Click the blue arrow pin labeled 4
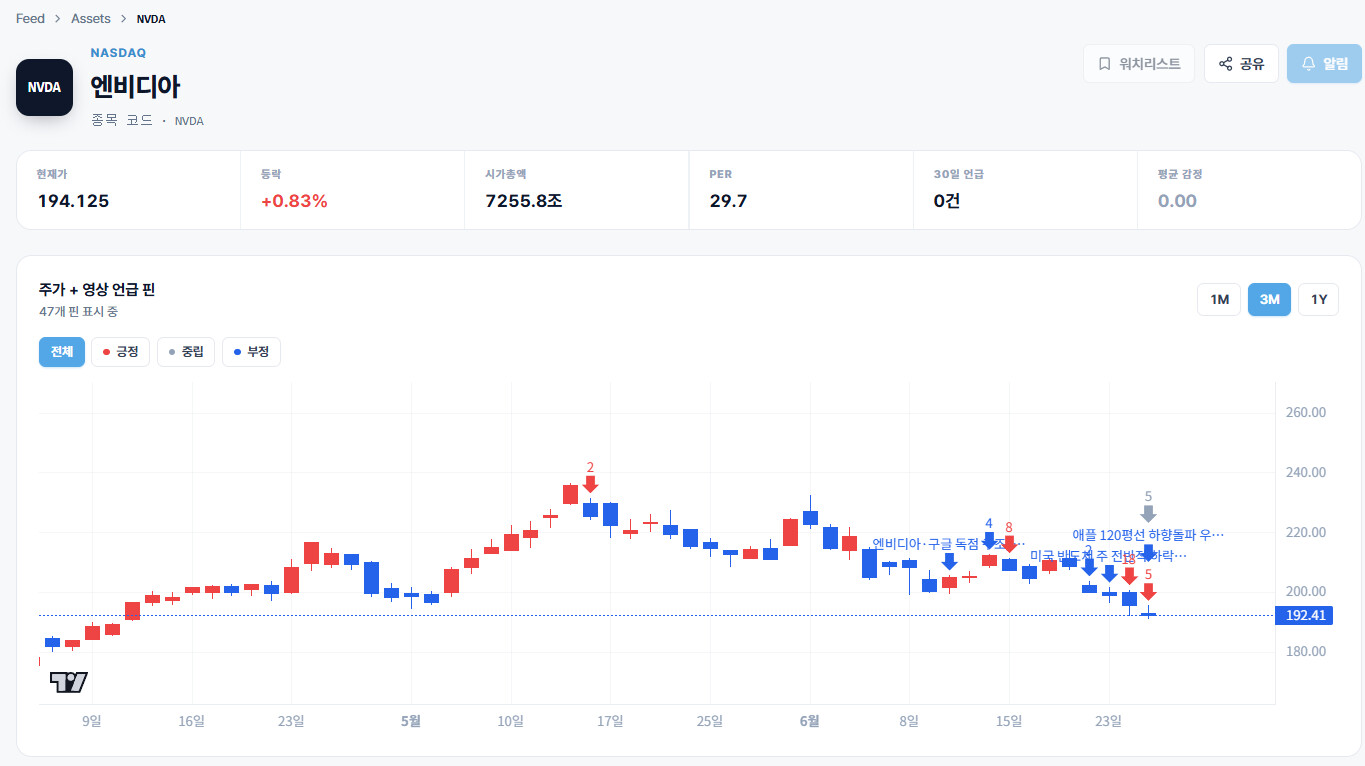This screenshot has width=1365, height=766. (x=989, y=540)
